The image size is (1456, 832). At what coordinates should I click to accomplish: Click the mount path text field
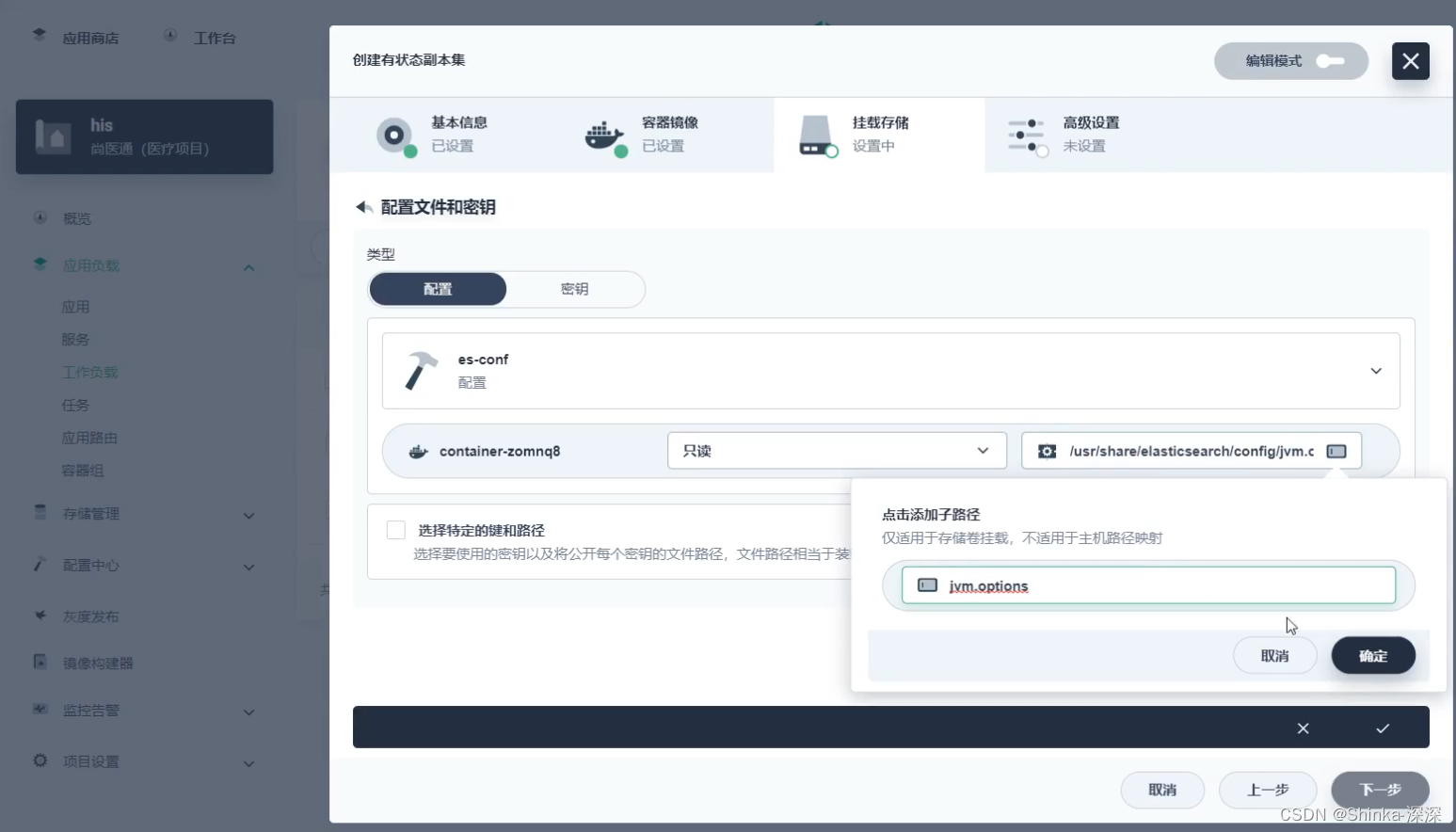pyautogui.click(x=1192, y=451)
